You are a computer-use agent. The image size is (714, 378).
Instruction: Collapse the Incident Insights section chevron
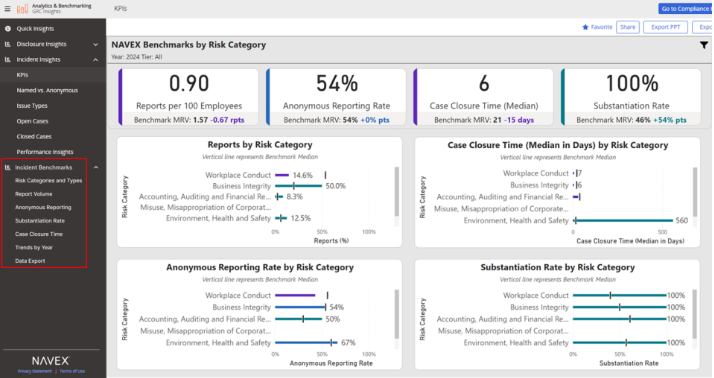click(96, 60)
